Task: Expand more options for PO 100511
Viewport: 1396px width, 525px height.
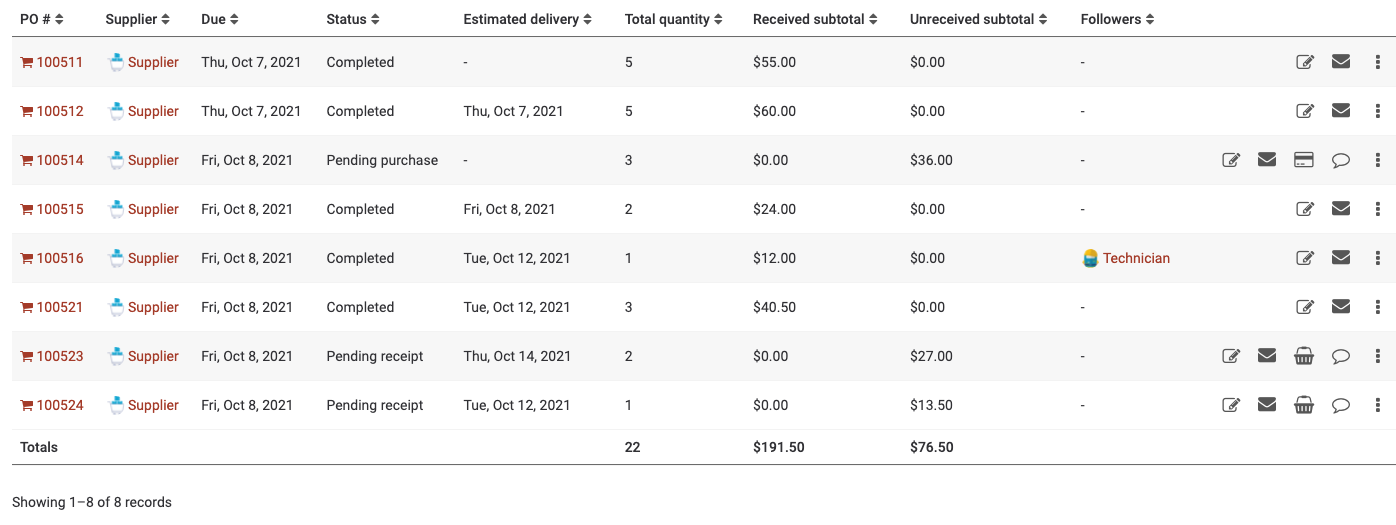Action: pos(1378,62)
